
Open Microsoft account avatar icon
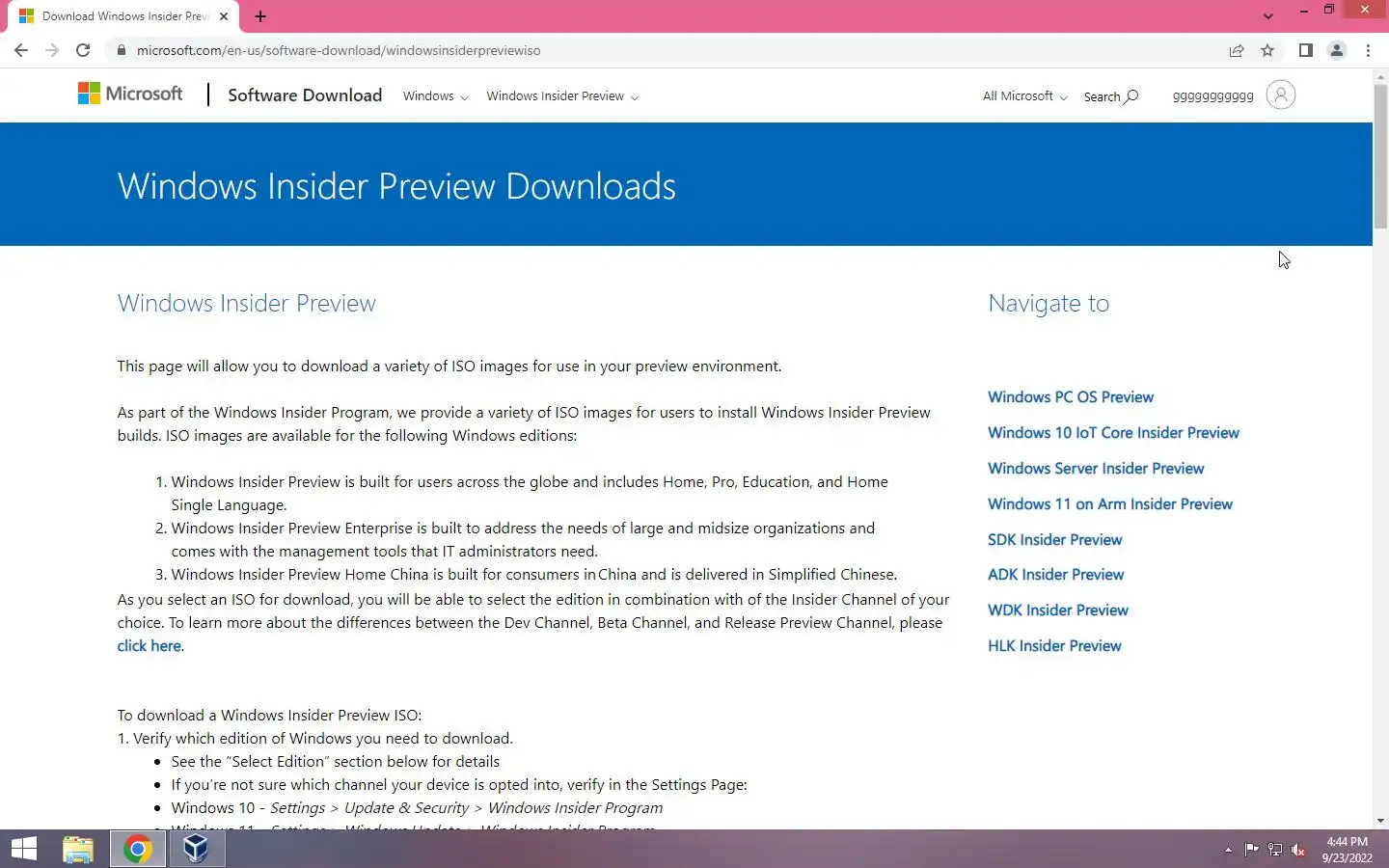tap(1280, 95)
